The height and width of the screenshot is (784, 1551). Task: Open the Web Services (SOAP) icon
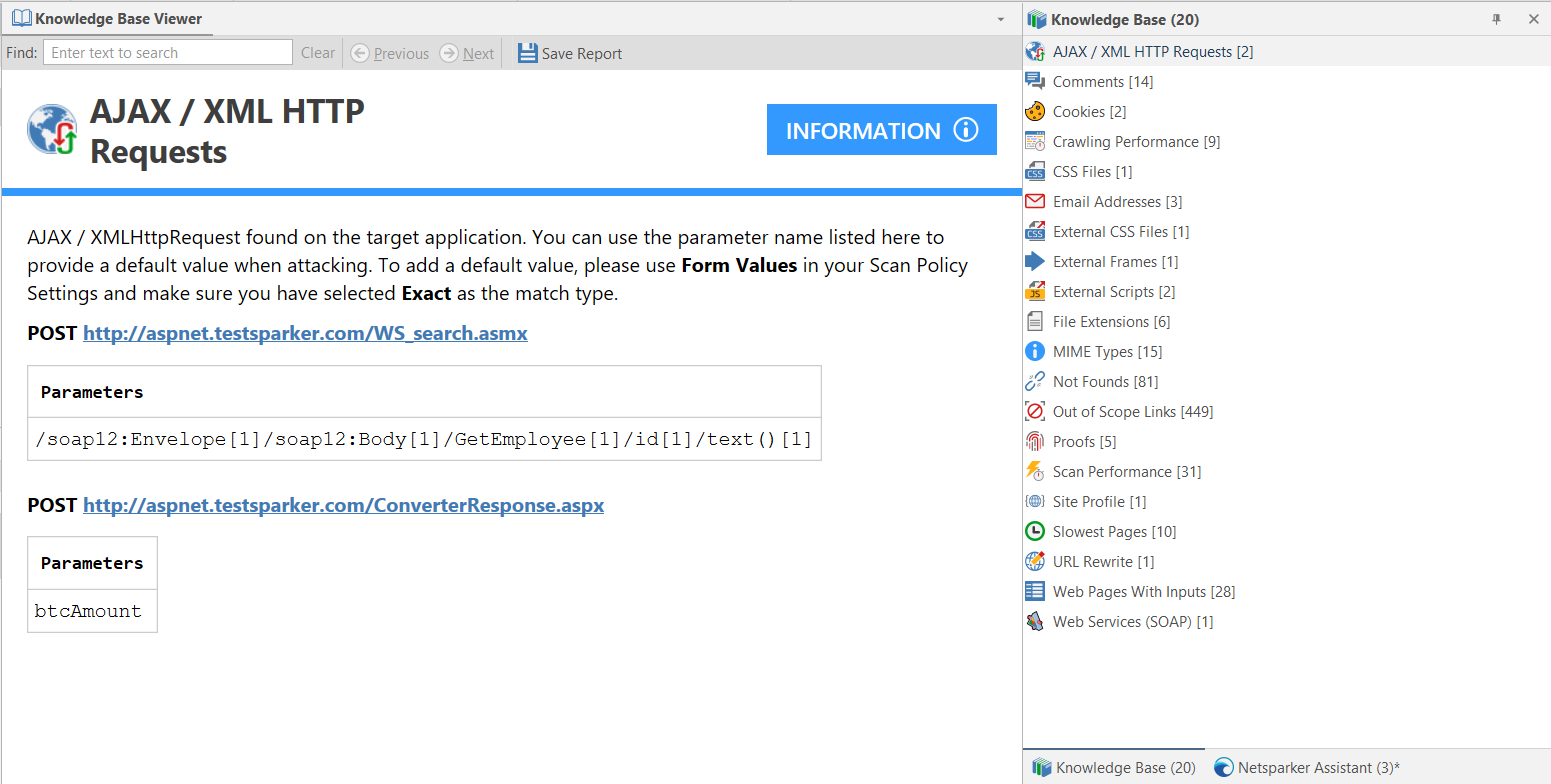click(x=1035, y=621)
